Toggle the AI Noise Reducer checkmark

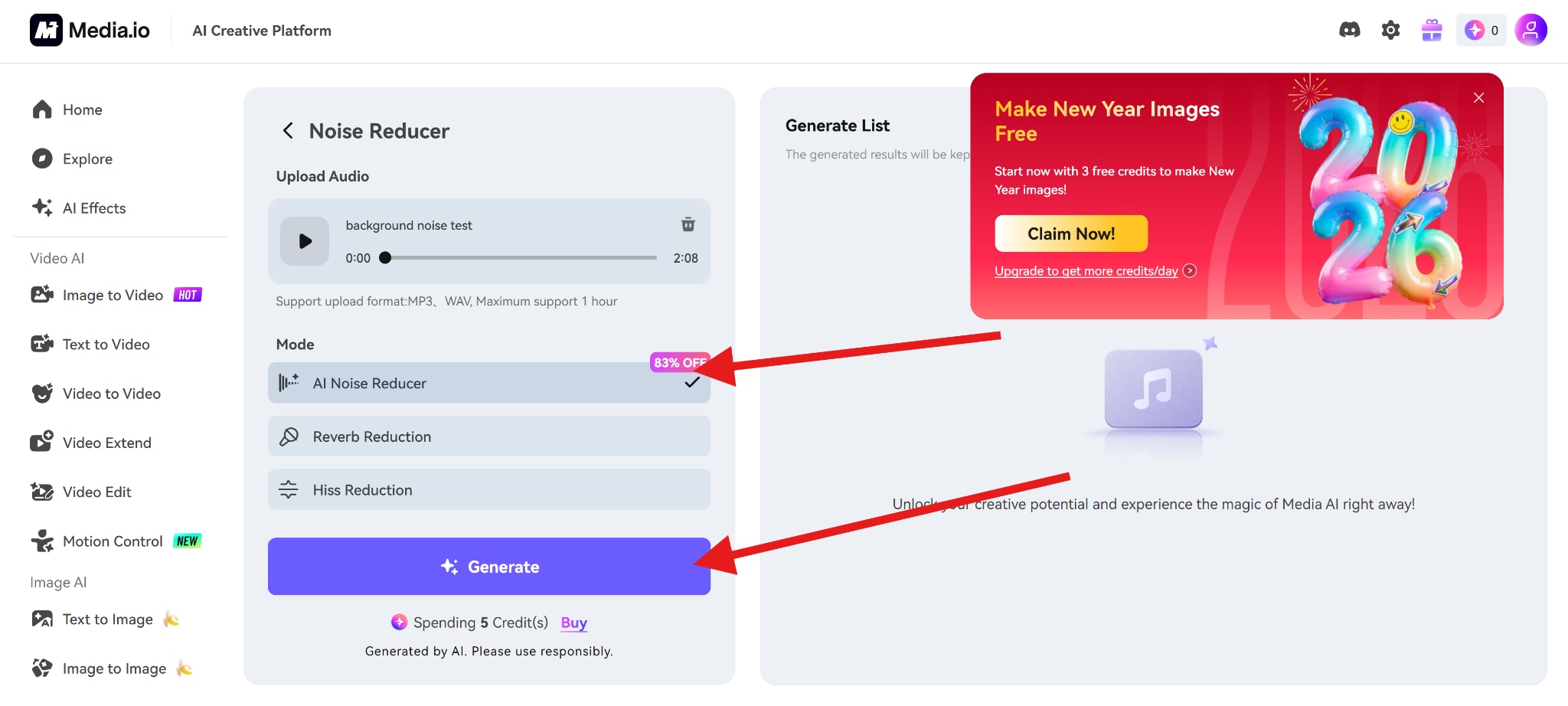(691, 383)
